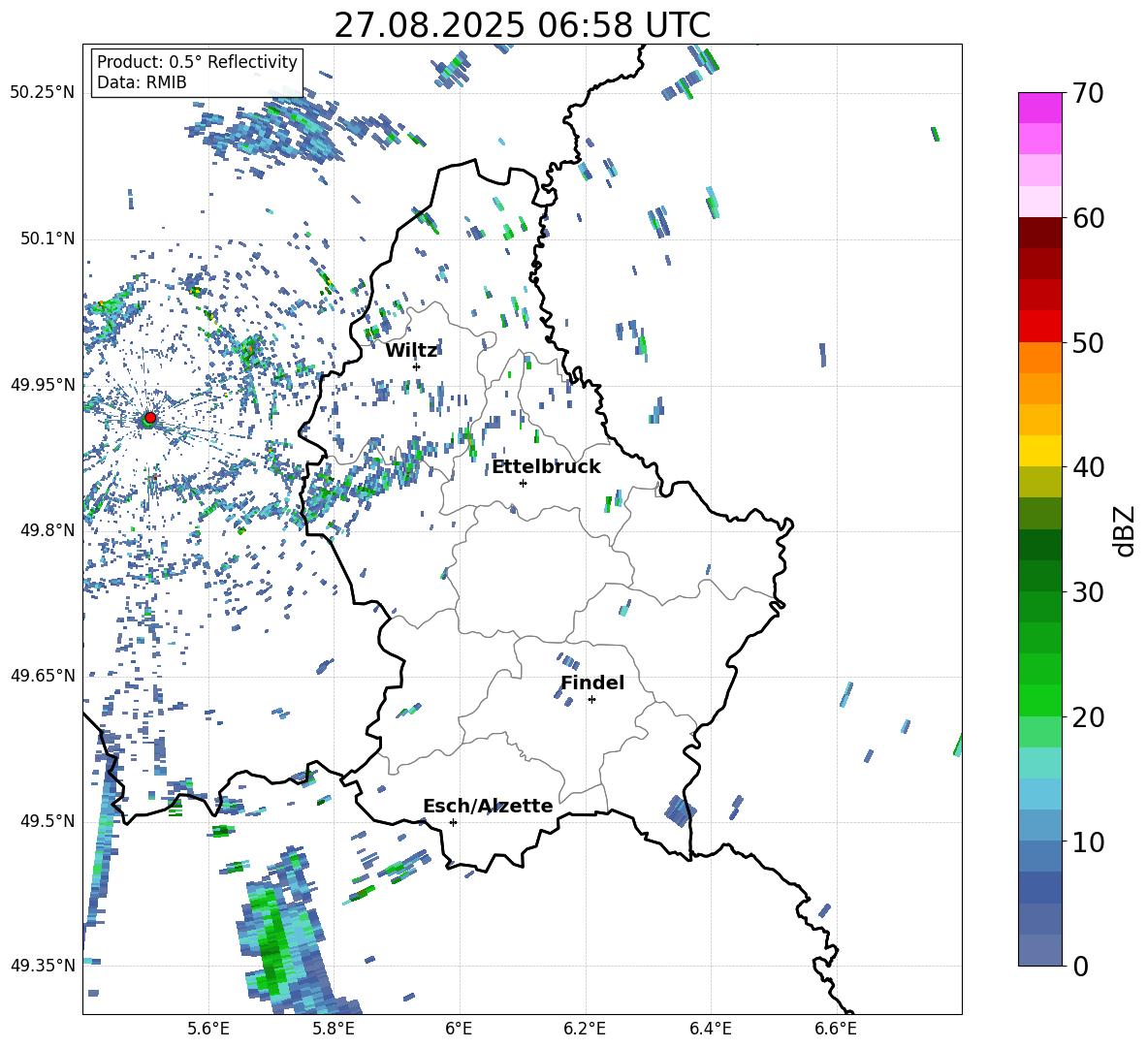Select the Ettelbruck city label
Viewport: 1148px width, 1048px height.
pyautogui.click(x=546, y=467)
